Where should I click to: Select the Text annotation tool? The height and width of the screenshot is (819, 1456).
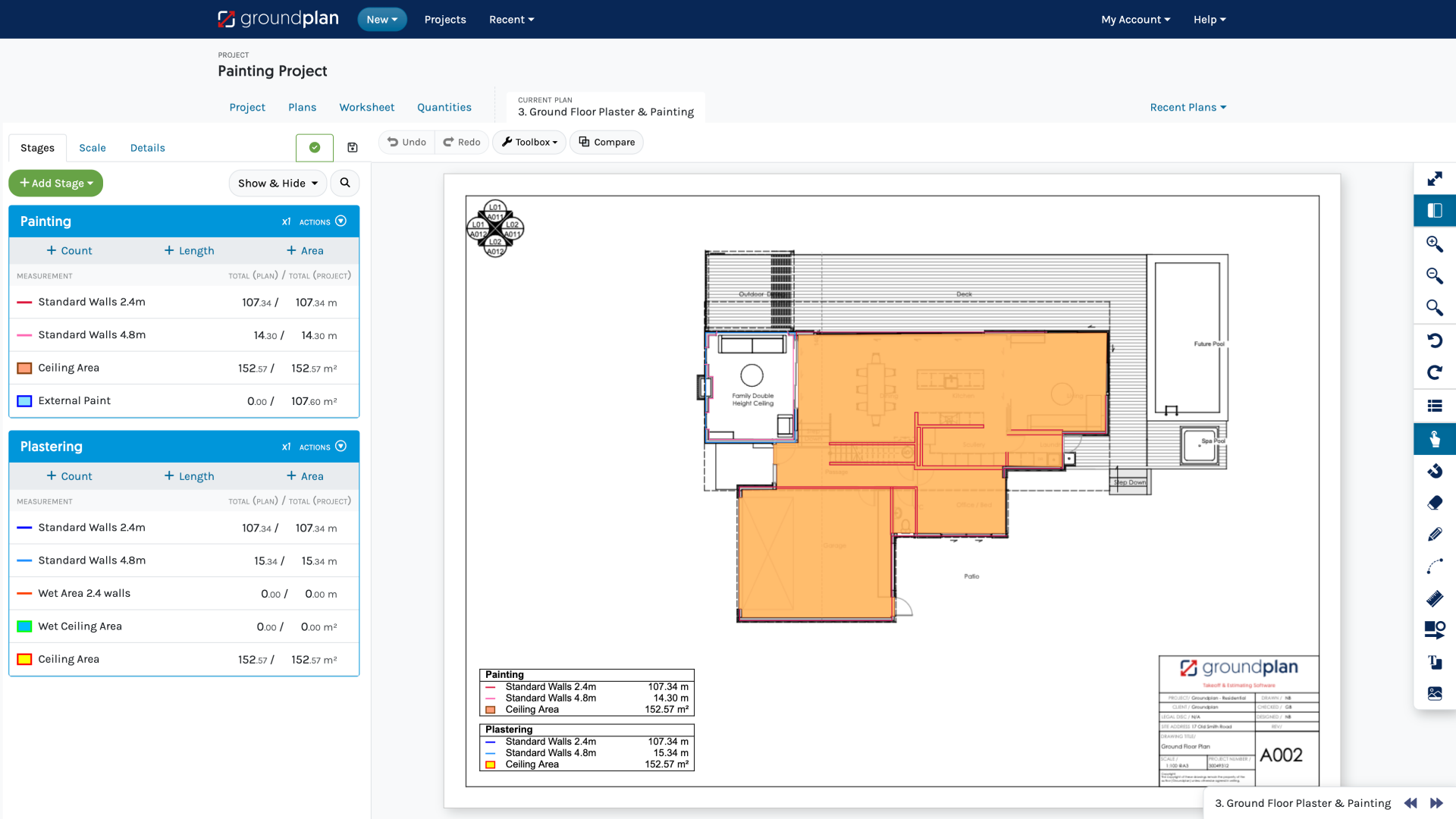1436,661
